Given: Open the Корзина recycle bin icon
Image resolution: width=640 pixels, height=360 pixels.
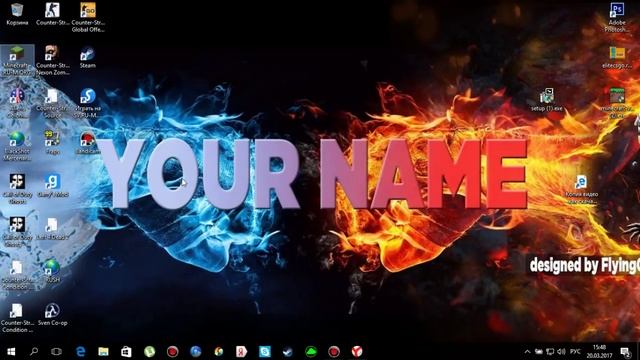Looking at the screenshot, I should (x=17, y=14).
